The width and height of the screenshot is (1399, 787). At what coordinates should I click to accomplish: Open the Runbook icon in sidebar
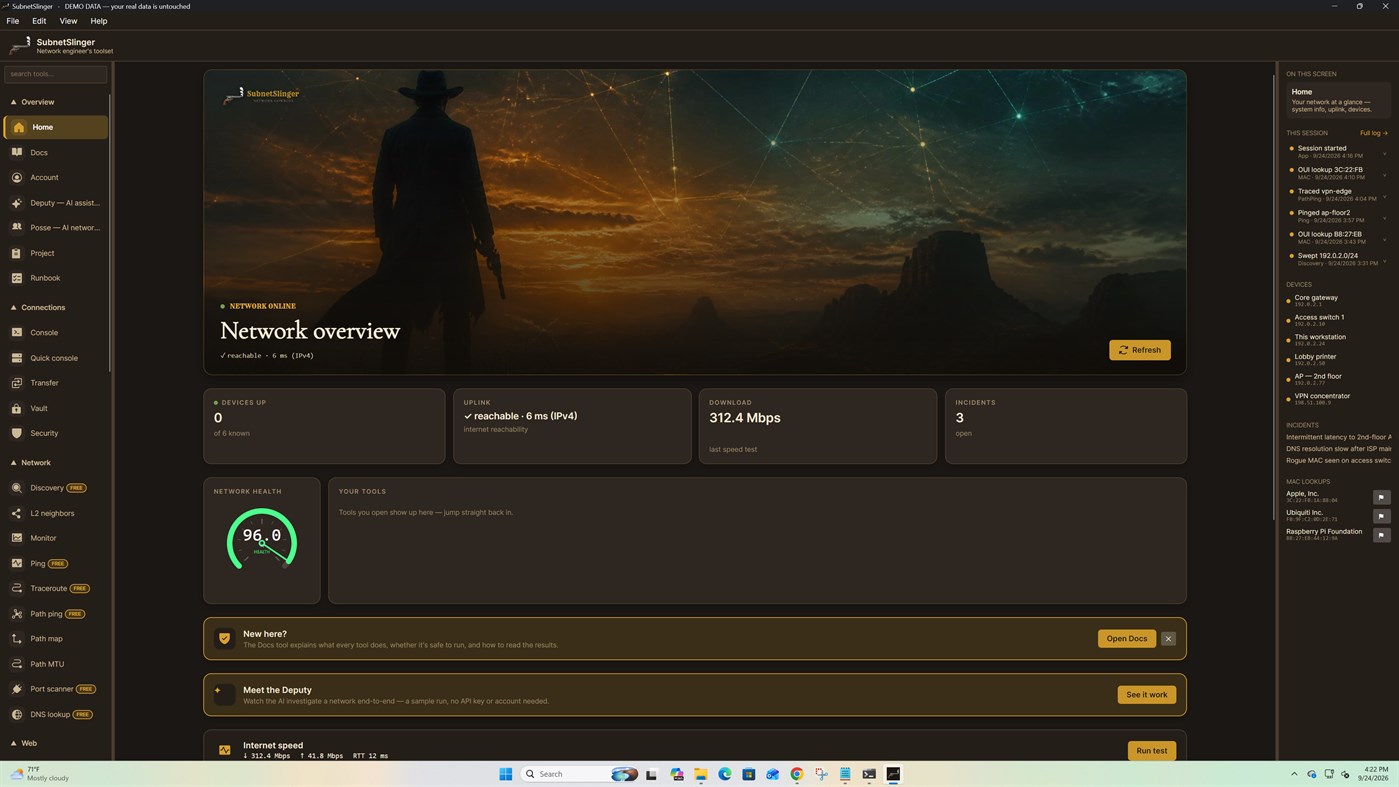[x=17, y=278]
